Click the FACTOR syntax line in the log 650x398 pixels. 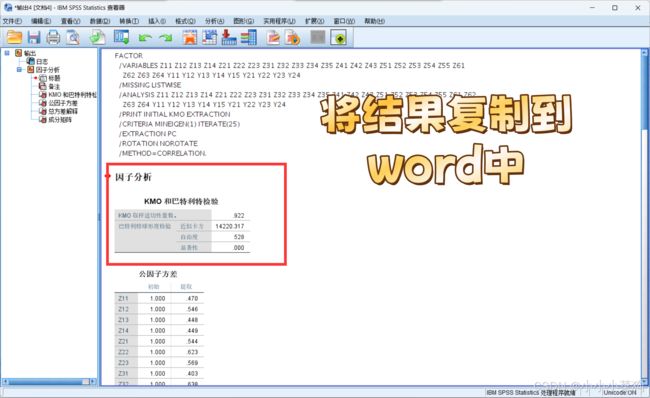click(129, 56)
